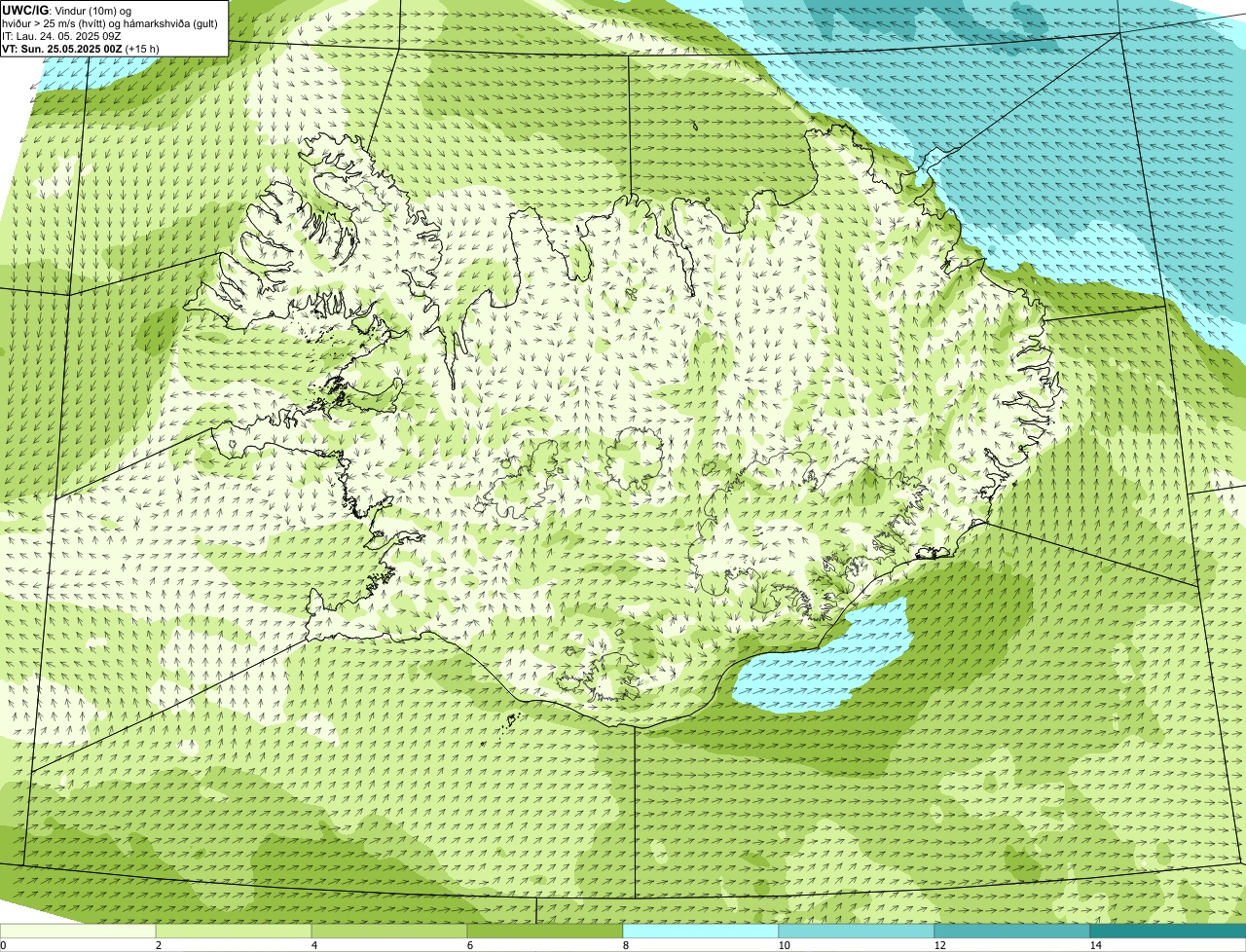Screen dimensions: 1246x952
Task: Select the line "hviður > 25 m/s (hvítt) og hámarkshviða (gult)"
Action: [110, 23]
